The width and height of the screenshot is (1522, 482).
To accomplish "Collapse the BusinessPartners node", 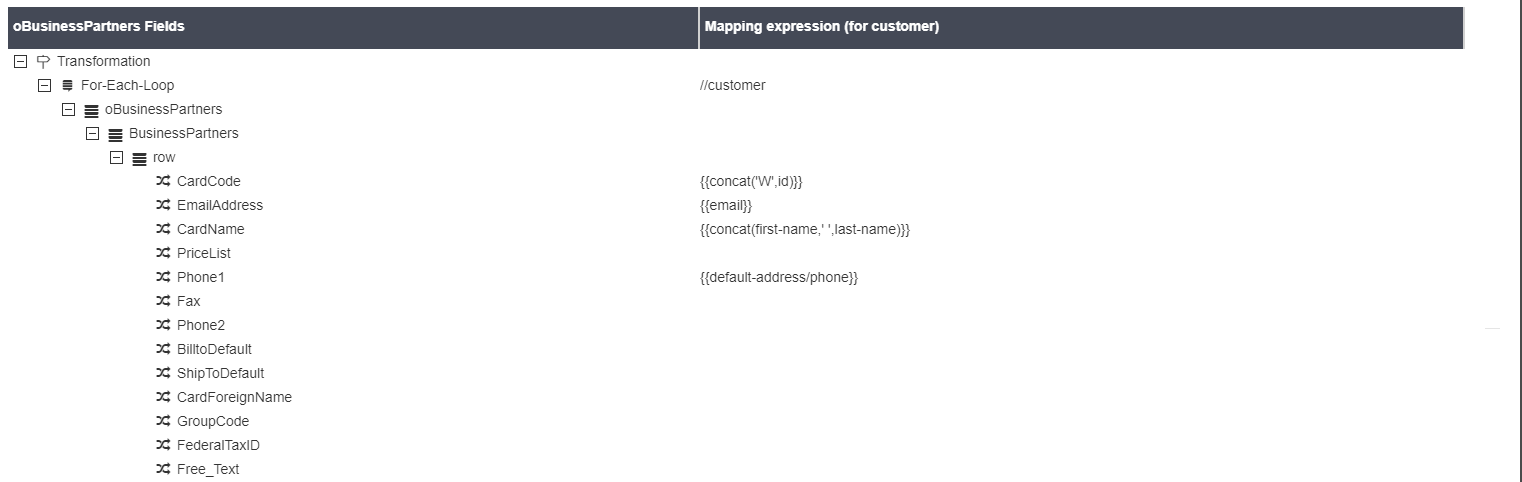I will (x=92, y=133).
